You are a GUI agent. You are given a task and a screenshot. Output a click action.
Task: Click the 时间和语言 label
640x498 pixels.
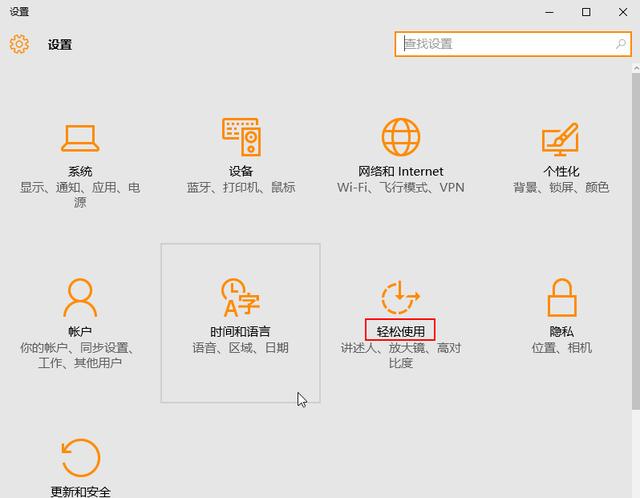(240, 331)
